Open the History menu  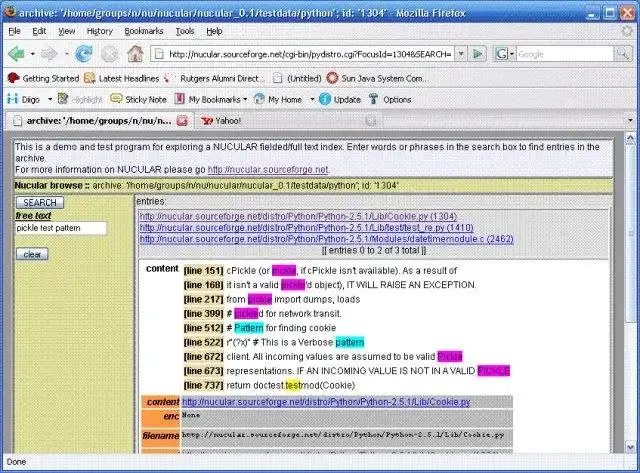click(x=100, y=31)
